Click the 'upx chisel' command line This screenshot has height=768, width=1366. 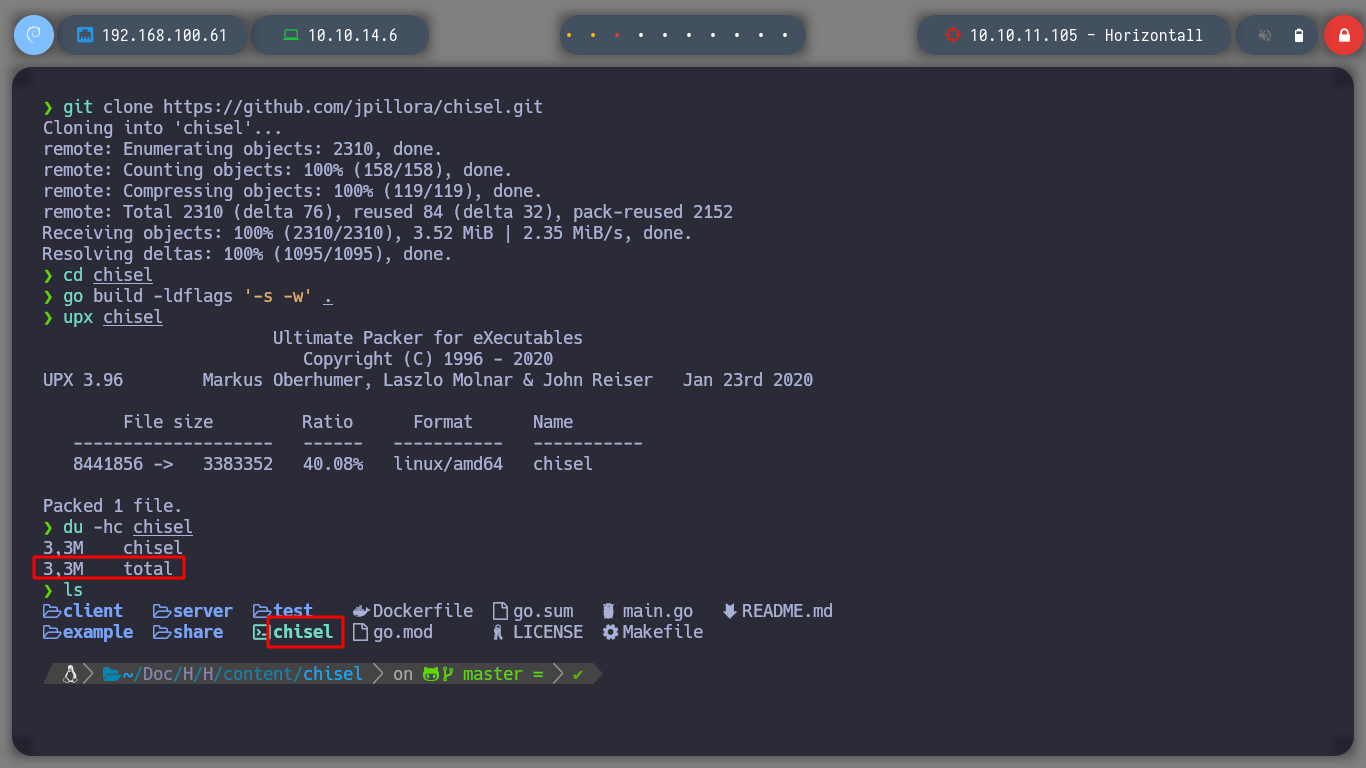pos(103,317)
